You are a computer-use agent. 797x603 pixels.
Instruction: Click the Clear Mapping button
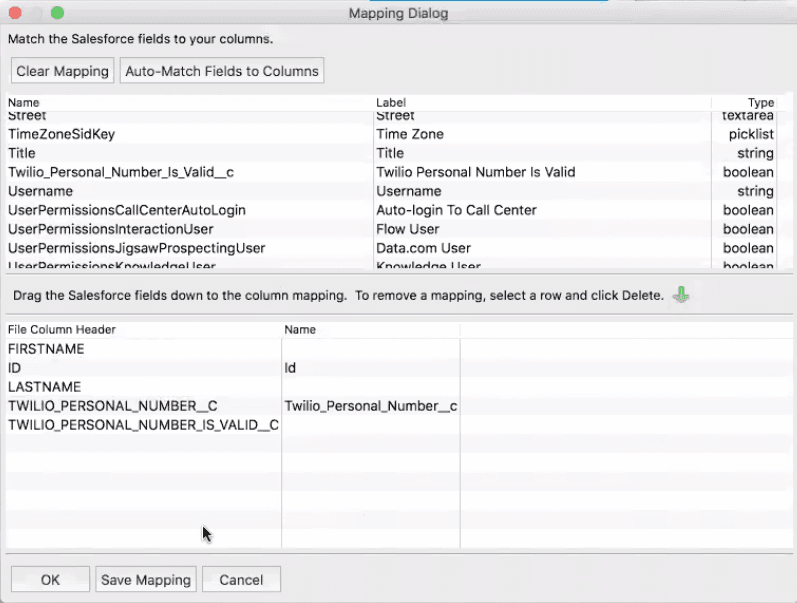pyautogui.click(x=62, y=71)
